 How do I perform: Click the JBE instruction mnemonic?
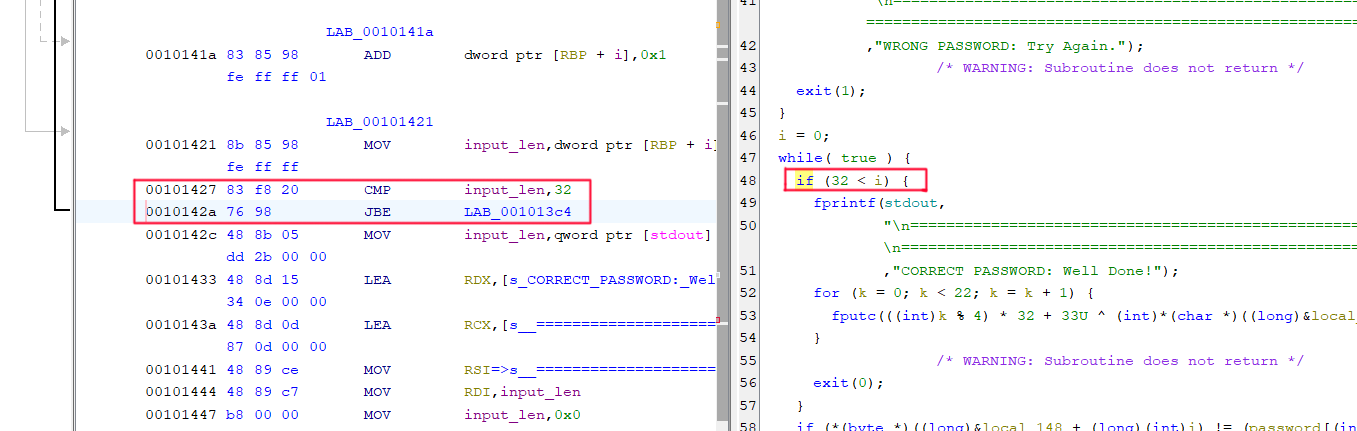pyautogui.click(x=379, y=212)
